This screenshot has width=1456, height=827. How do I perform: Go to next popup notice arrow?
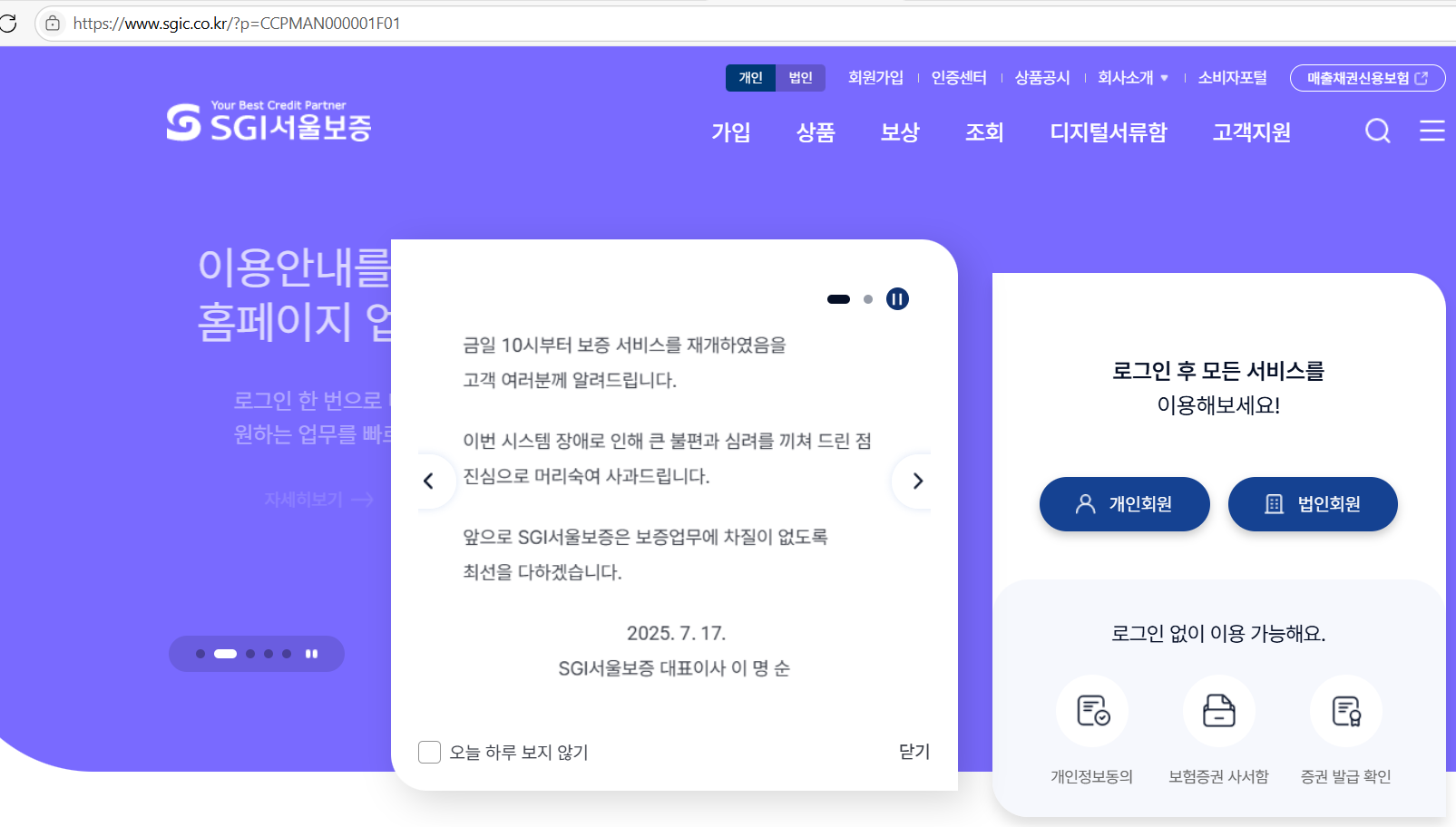click(x=917, y=481)
